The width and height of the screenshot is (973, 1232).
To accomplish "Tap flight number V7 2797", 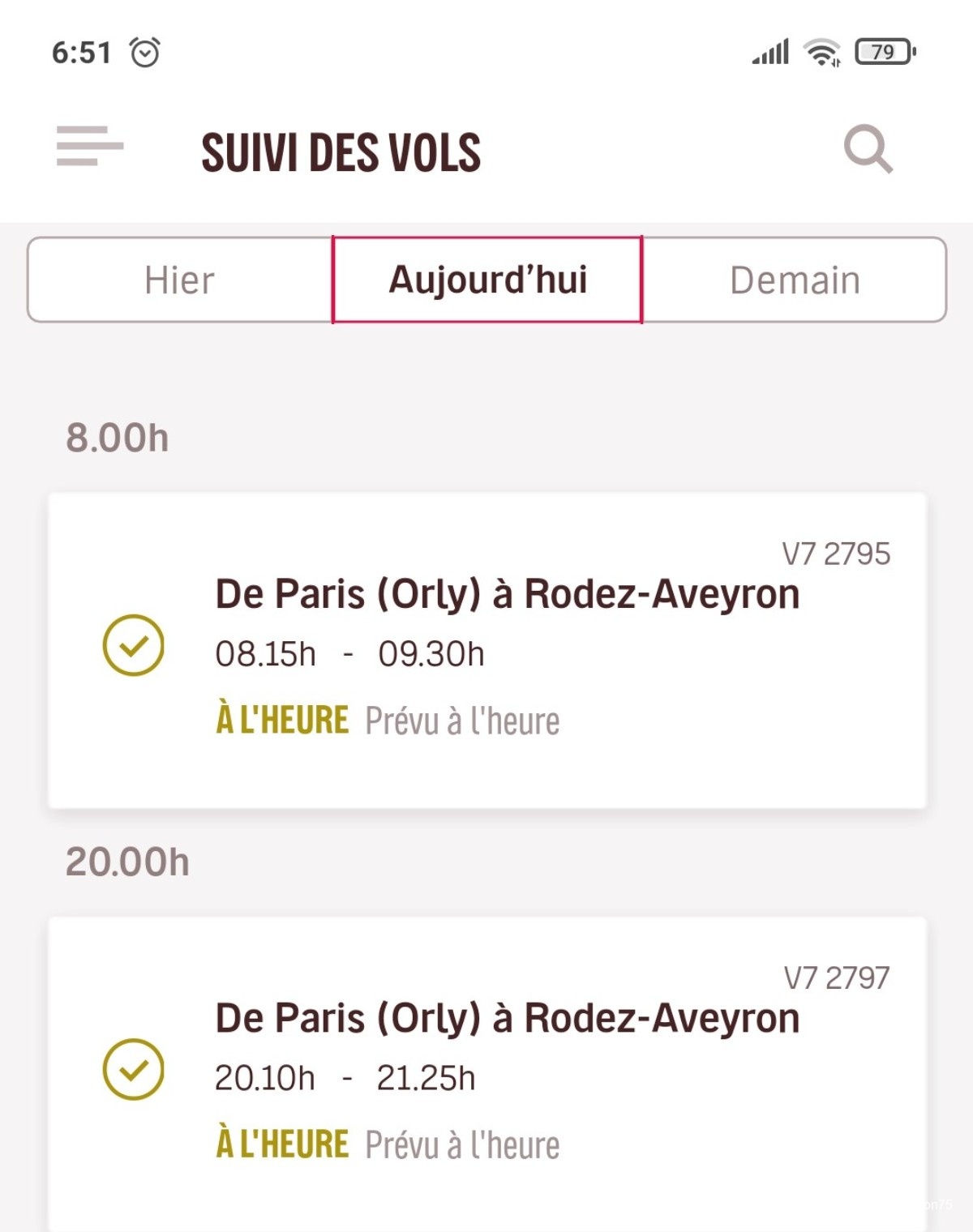I will [836, 978].
